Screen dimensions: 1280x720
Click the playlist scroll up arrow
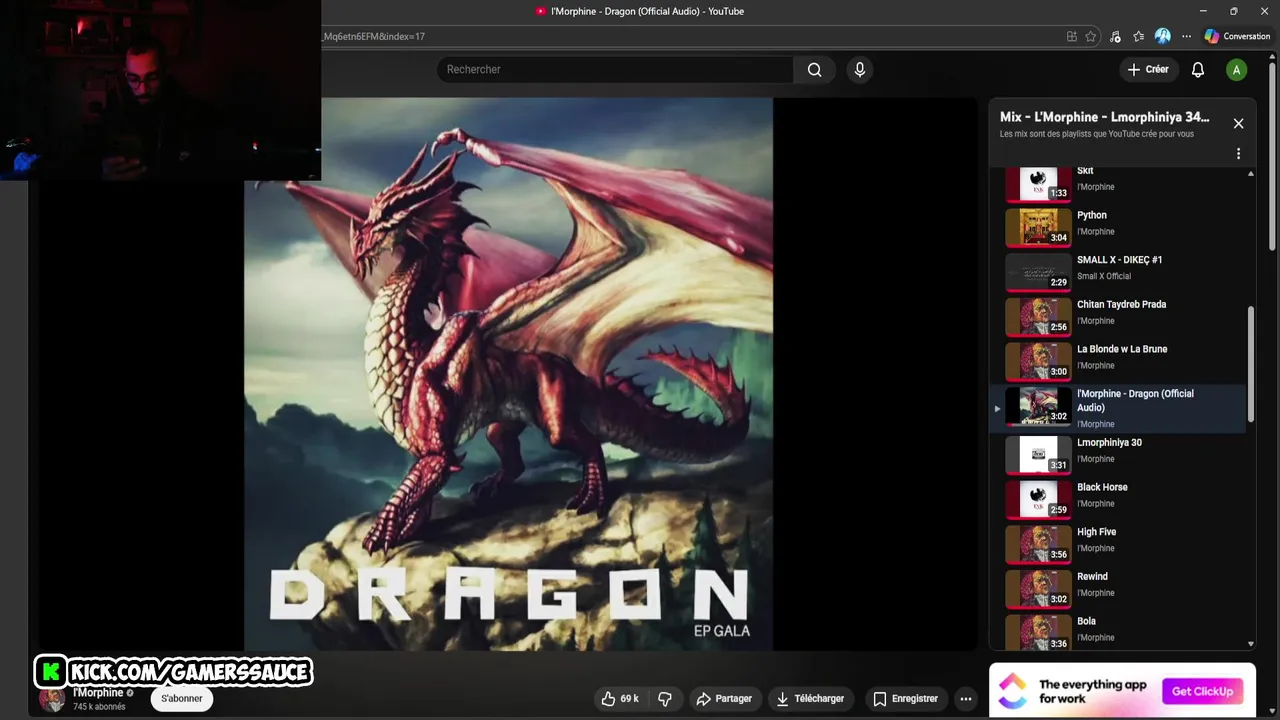1251,173
